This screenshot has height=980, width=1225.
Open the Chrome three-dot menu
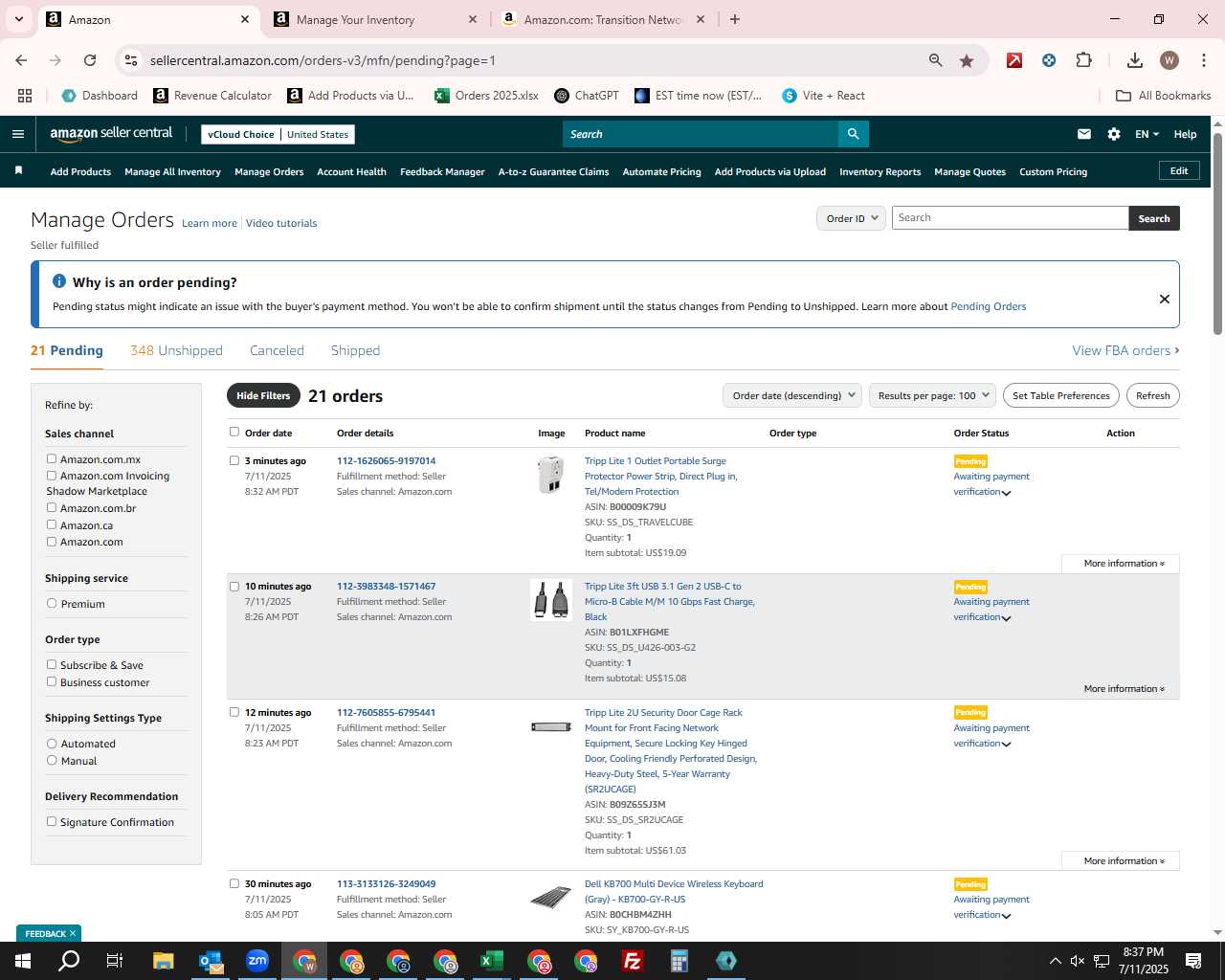coord(1202,60)
